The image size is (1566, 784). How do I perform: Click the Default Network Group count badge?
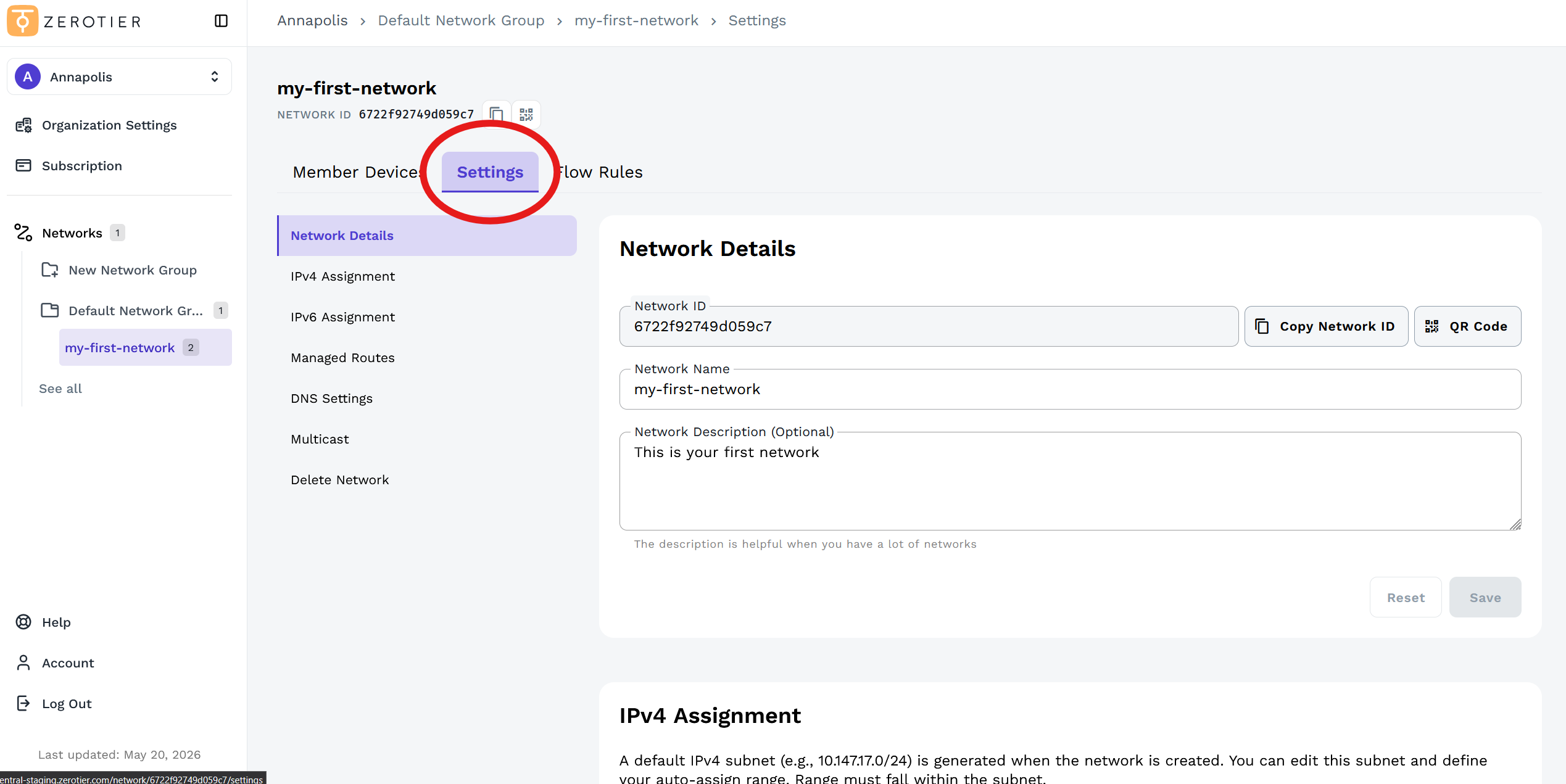click(x=220, y=311)
